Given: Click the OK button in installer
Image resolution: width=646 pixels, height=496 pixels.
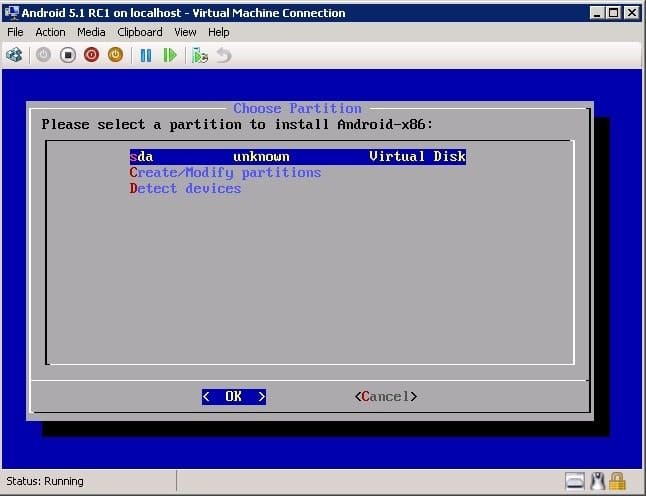Looking at the screenshot, I should [x=234, y=396].
